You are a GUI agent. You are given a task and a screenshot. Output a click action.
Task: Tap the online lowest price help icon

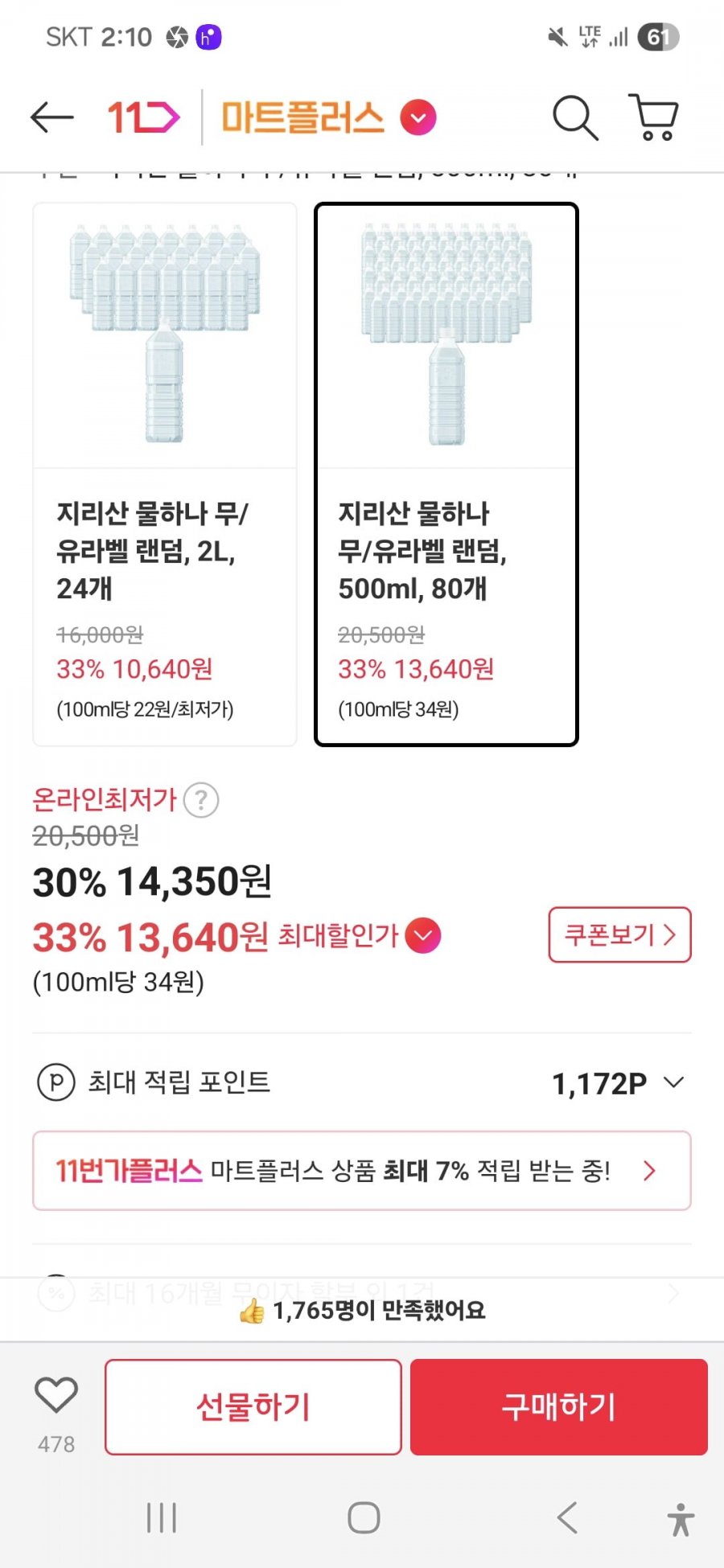coord(201,800)
